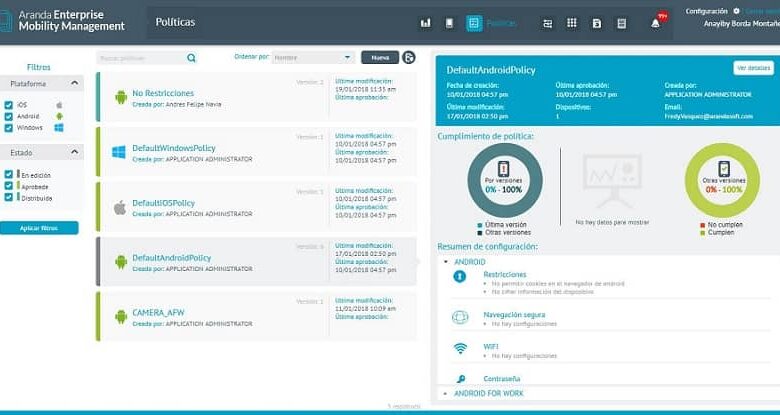This screenshot has width=780, height=415.
Task: Click the Nueva button
Action: (x=380, y=58)
